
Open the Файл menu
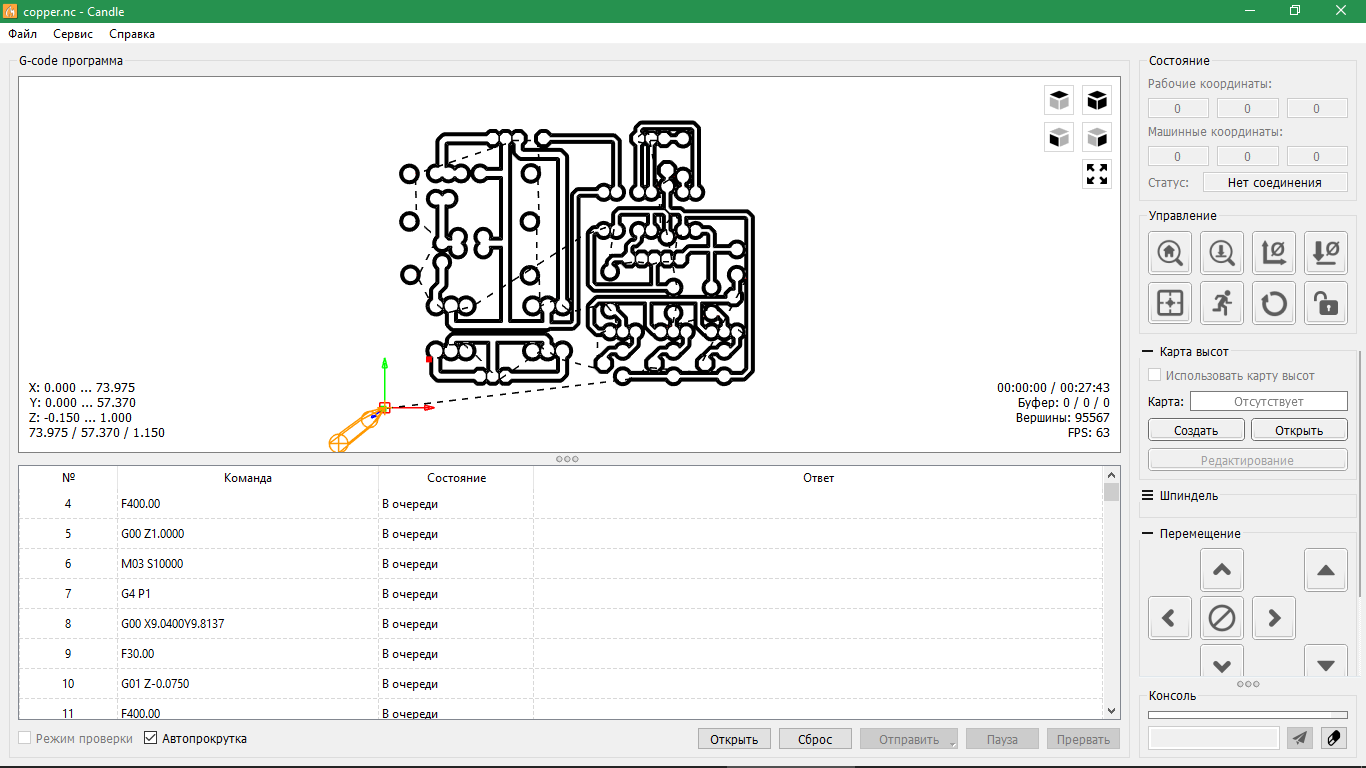coord(22,34)
